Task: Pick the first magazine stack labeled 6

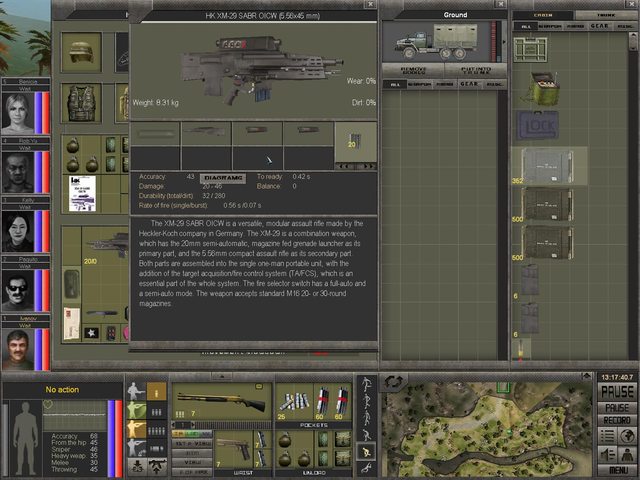Action: [x=530, y=280]
